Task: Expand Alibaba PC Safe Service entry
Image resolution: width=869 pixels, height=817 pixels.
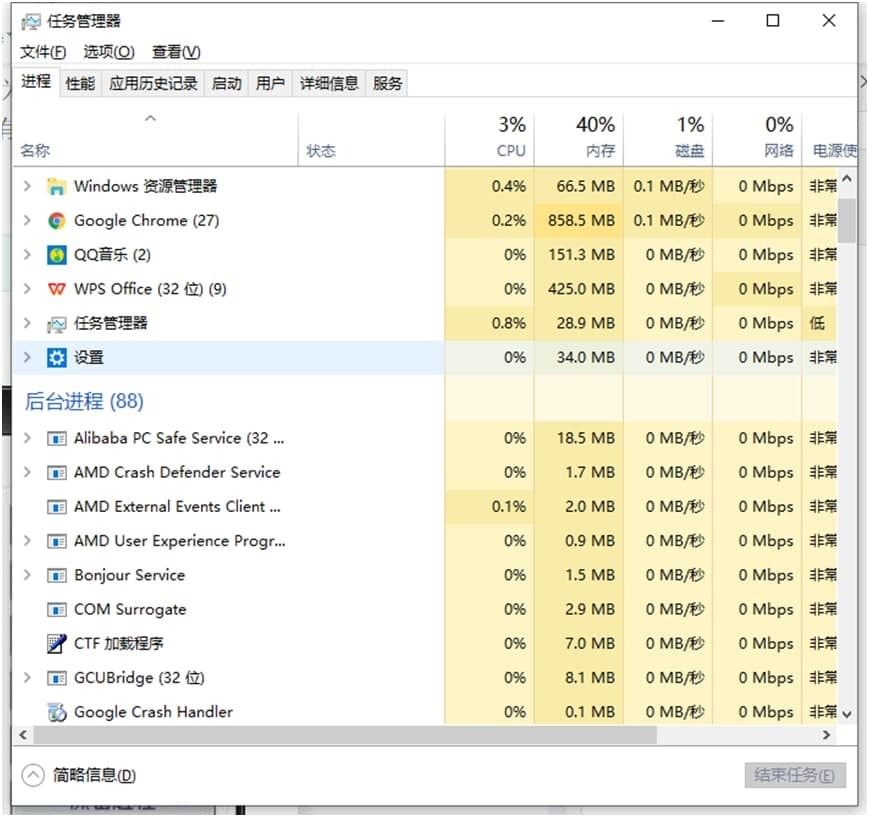Action: tap(27, 438)
